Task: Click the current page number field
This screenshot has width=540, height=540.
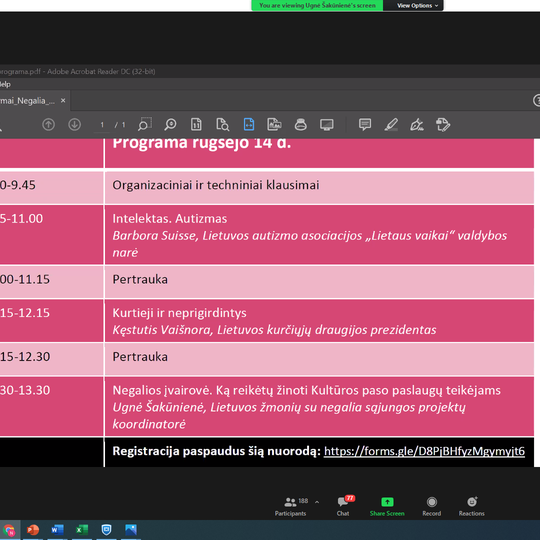Action: (102, 125)
